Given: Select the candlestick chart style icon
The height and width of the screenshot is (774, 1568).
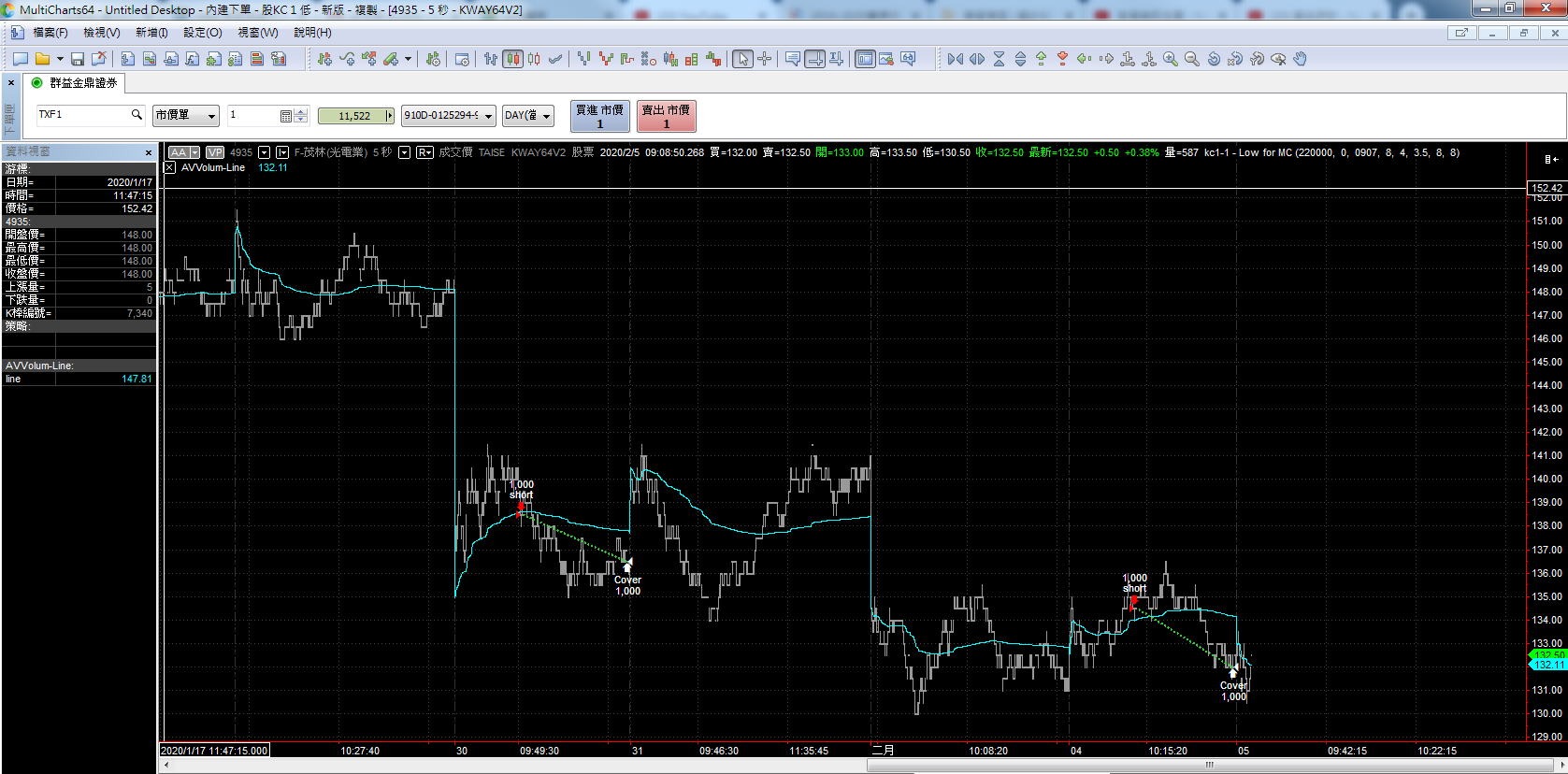Looking at the screenshot, I should [512, 59].
